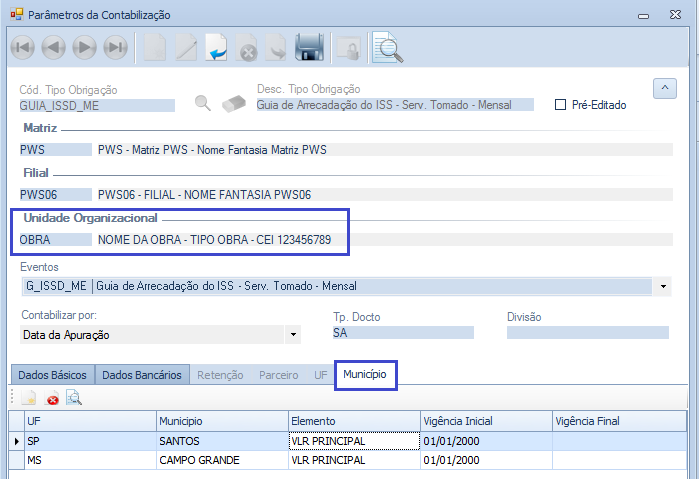Screen dimensions: 699x479
Task: Switch to the Dados Básicos tab
Action: click(52, 375)
